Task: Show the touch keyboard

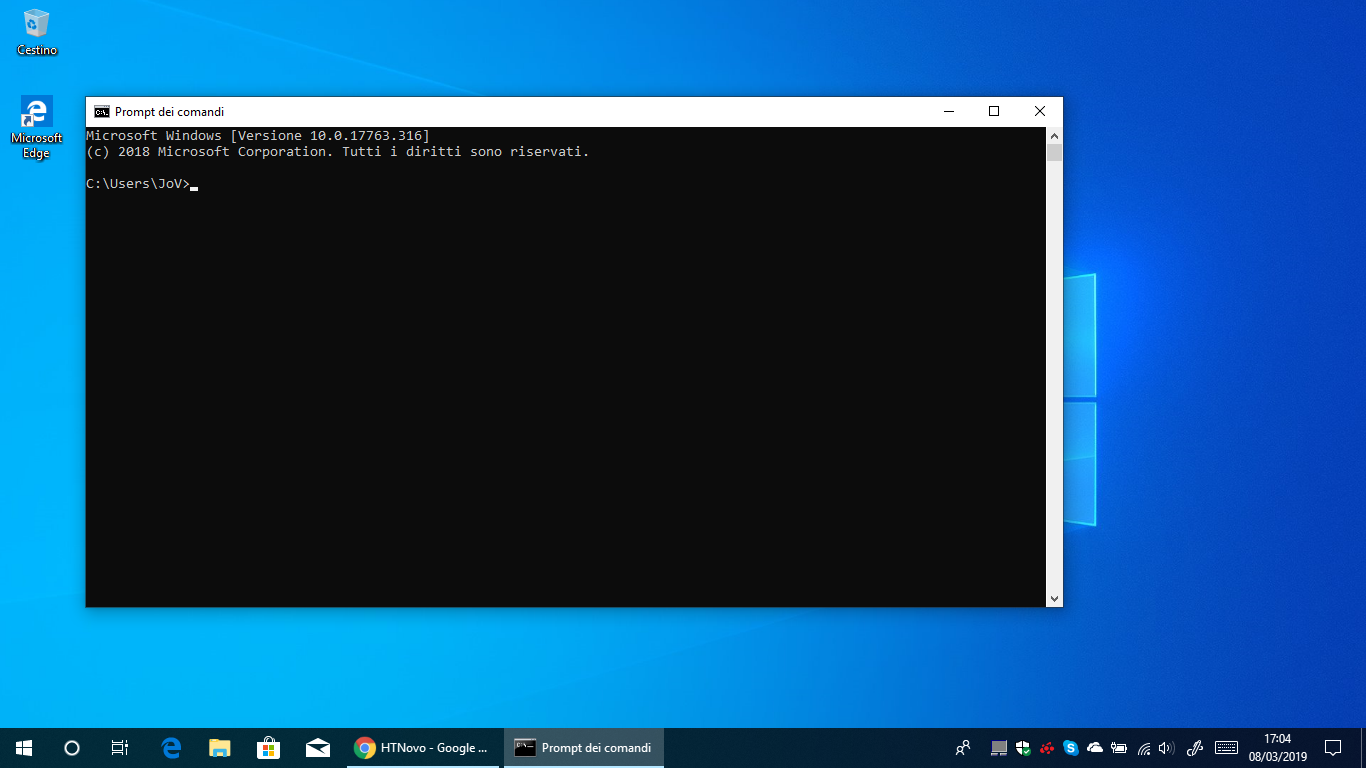Action: (1226, 748)
